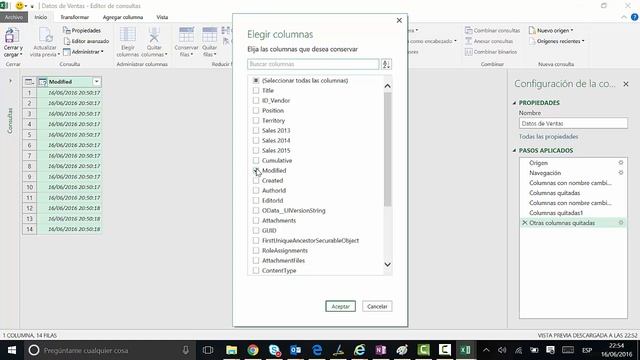The height and width of the screenshot is (360, 640).
Task: Open Skype from the taskbar
Action: (x=274, y=350)
